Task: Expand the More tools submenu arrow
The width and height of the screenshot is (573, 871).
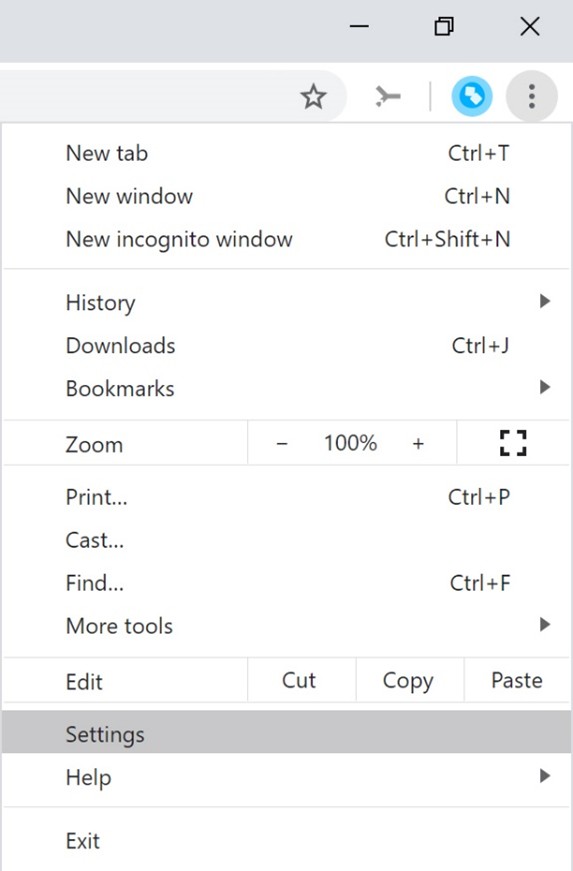Action: 545,624
